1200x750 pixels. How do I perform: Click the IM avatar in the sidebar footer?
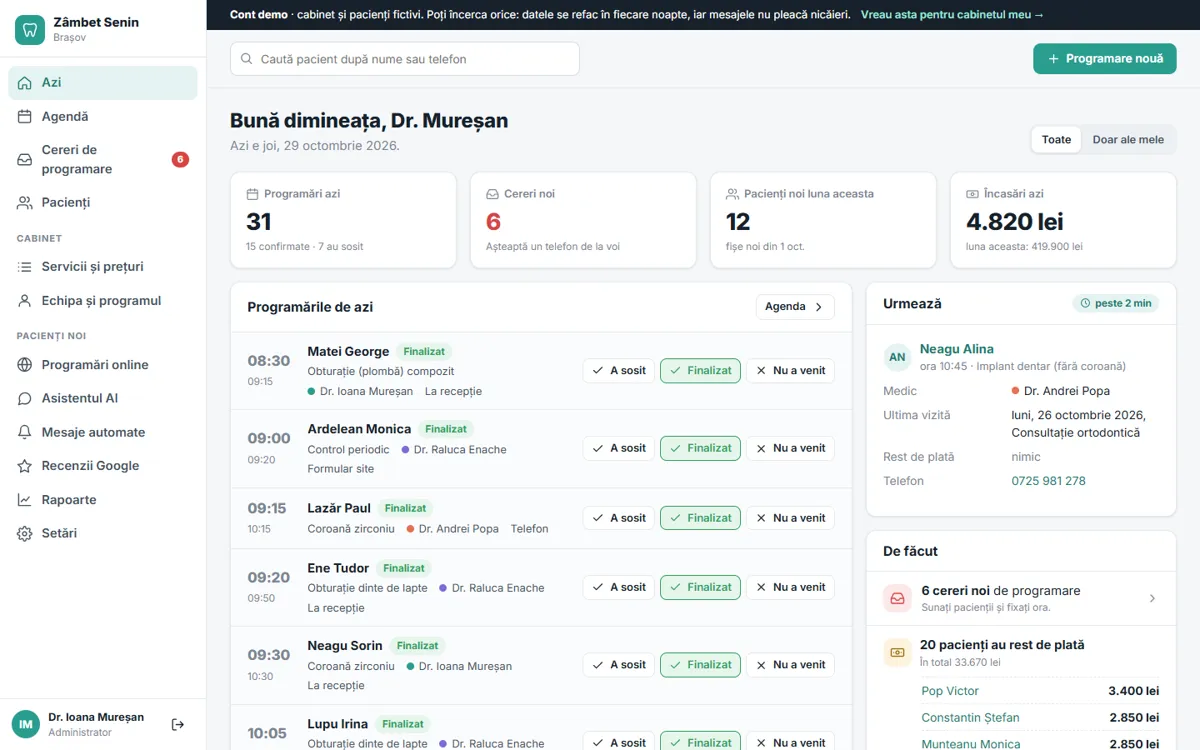[x=26, y=724]
